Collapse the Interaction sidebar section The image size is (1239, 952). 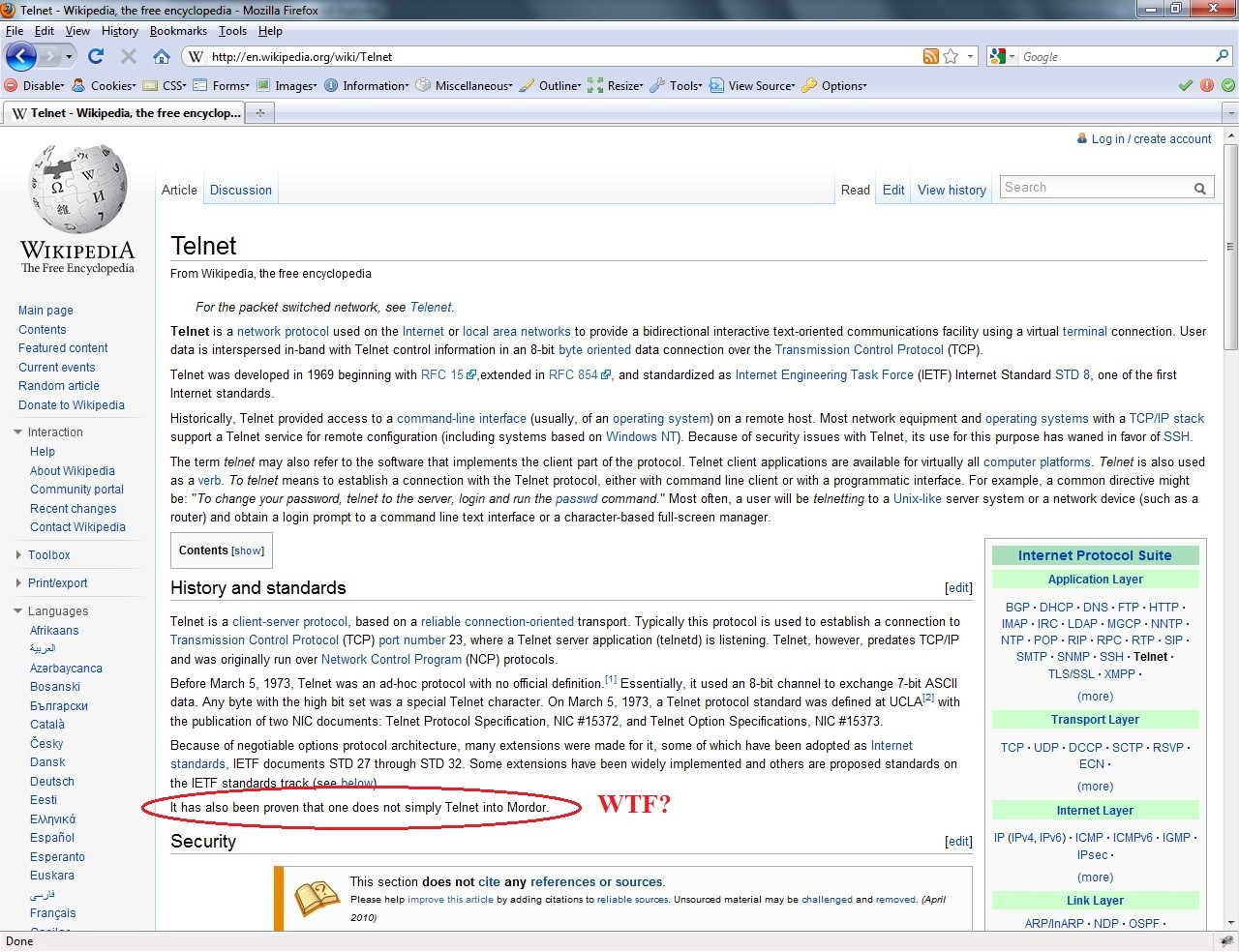tap(18, 432)
